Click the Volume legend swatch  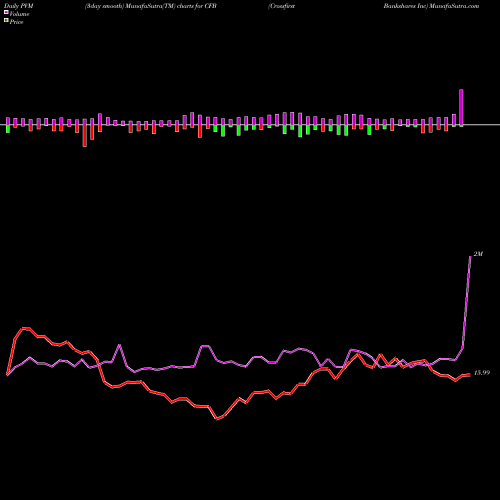point(6,13)
